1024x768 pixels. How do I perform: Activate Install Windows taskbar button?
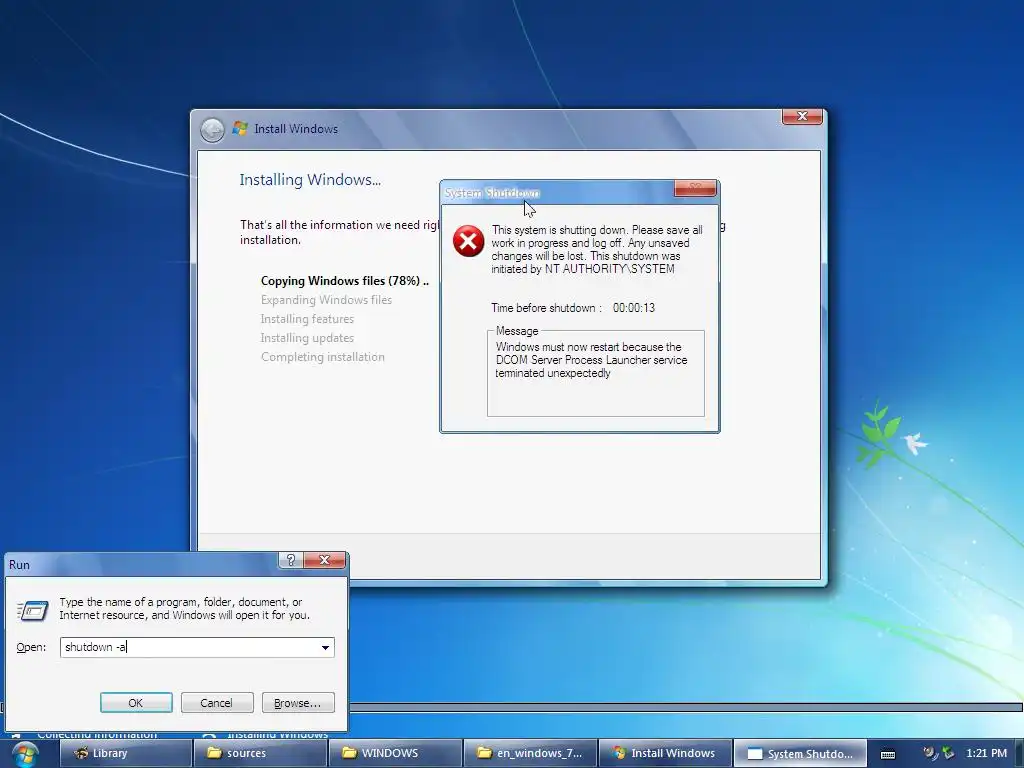pyautogui.click(x=665, y=753)
